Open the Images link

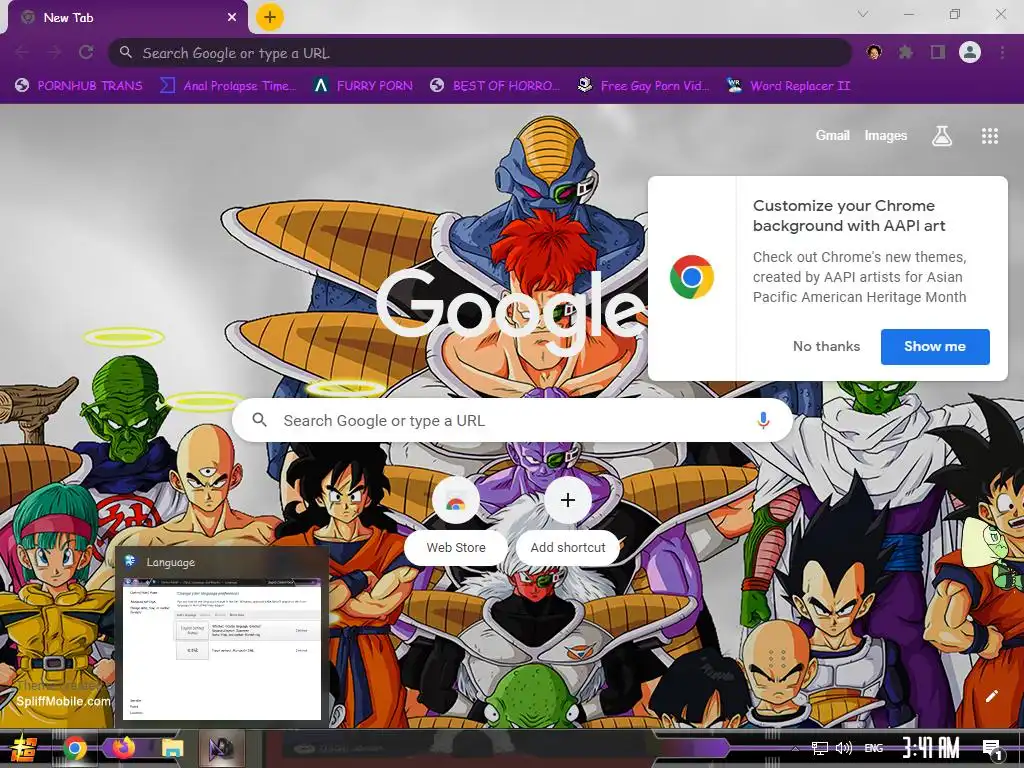[886, 135]
